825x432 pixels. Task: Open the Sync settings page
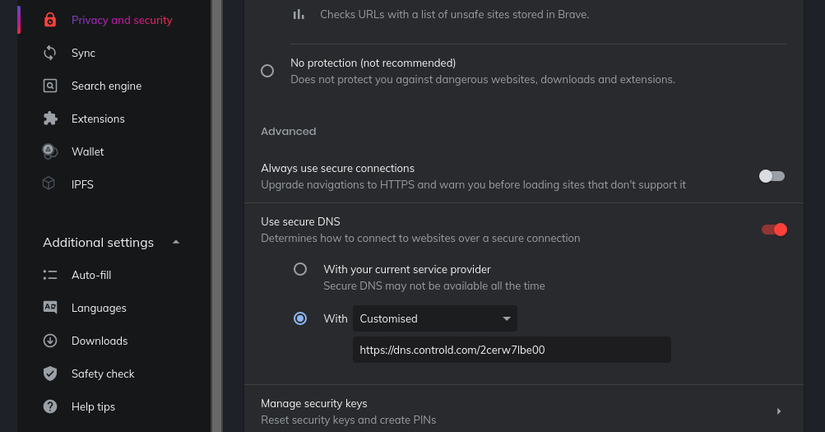tap(83, 53)
